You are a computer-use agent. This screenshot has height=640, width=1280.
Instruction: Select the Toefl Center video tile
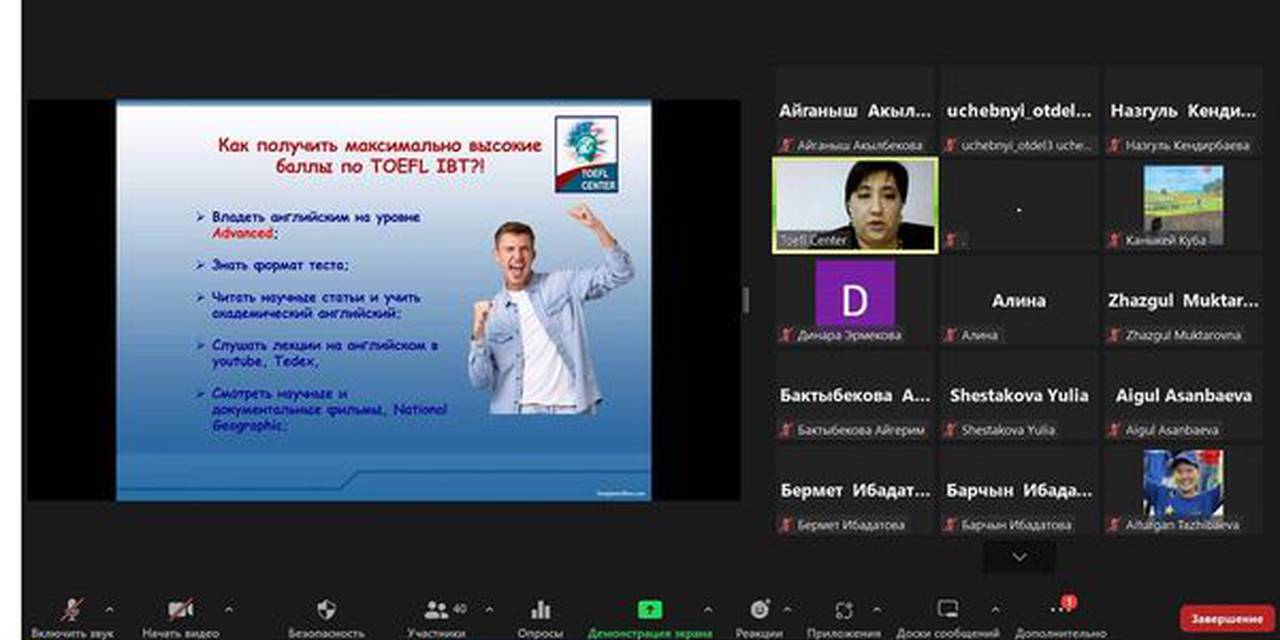[x=855, y=205]
